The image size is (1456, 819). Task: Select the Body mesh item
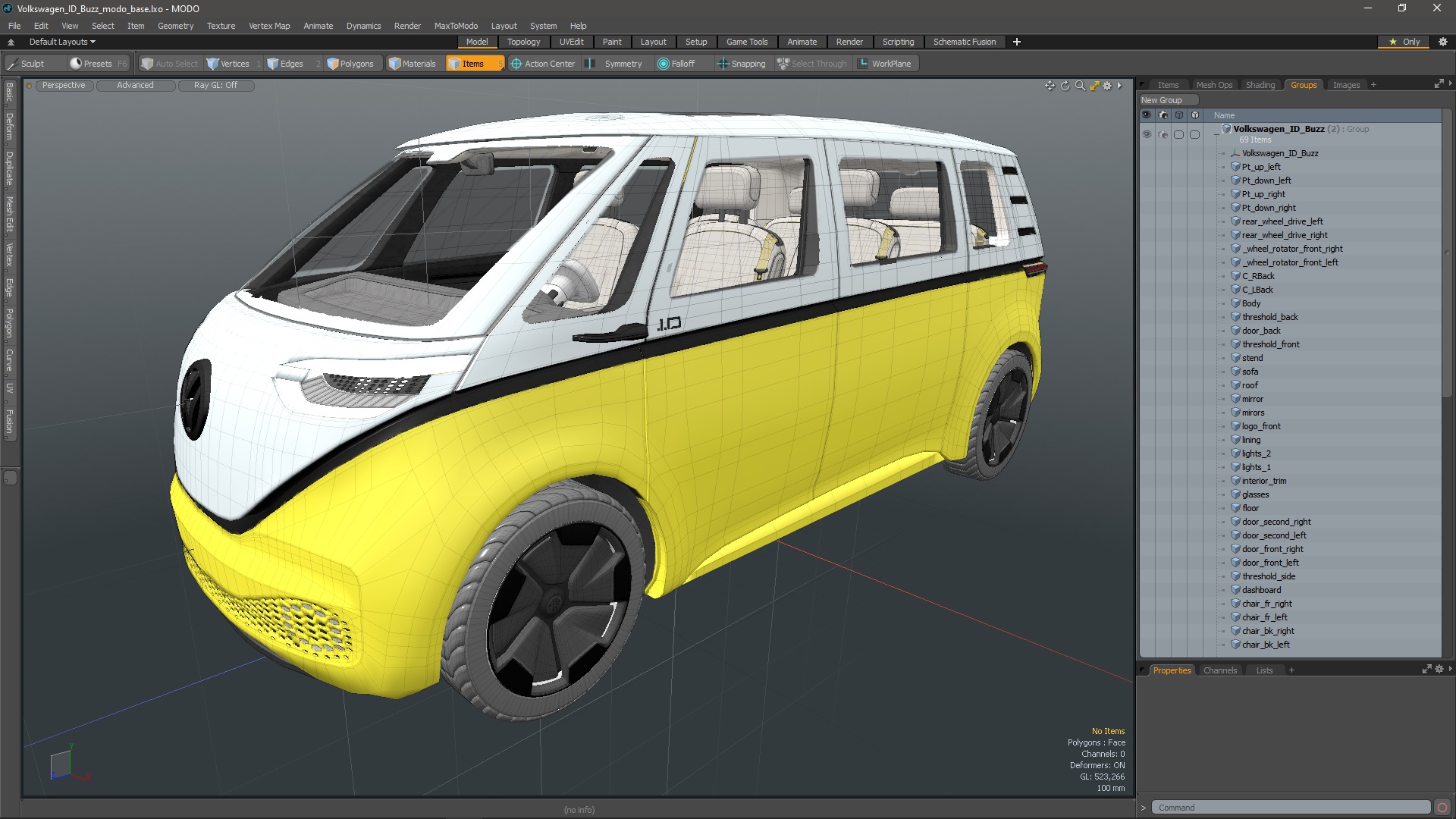pyautogui.click(x=1251, y=303)
